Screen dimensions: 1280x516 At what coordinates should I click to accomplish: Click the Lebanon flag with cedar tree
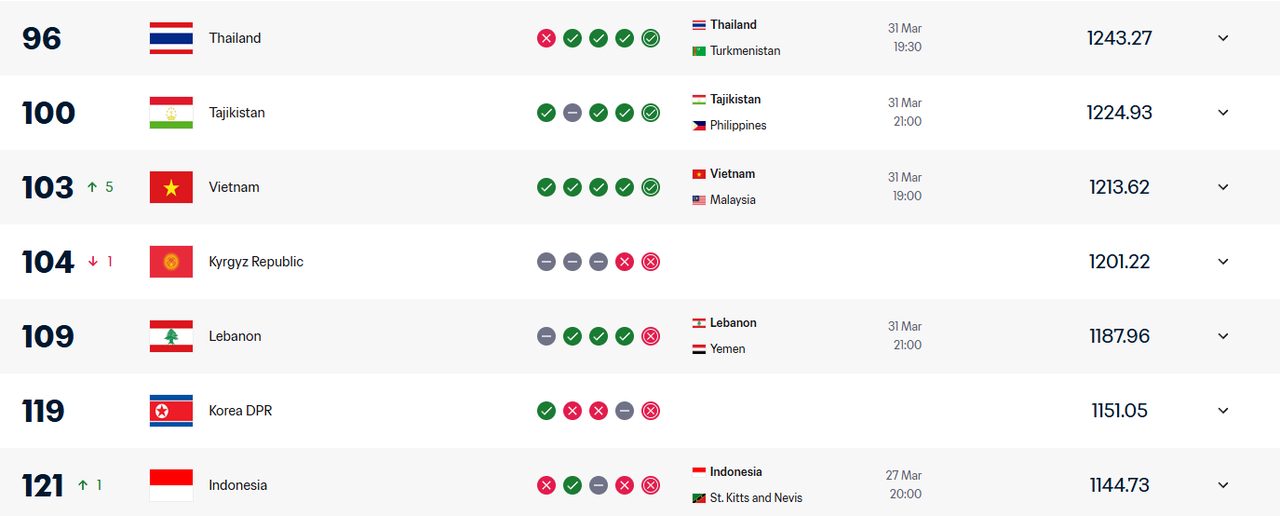(x=171, y=336)
